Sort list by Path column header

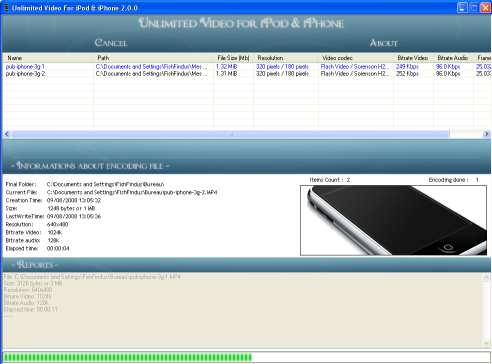pyautogui.click(x=153, y=58)
